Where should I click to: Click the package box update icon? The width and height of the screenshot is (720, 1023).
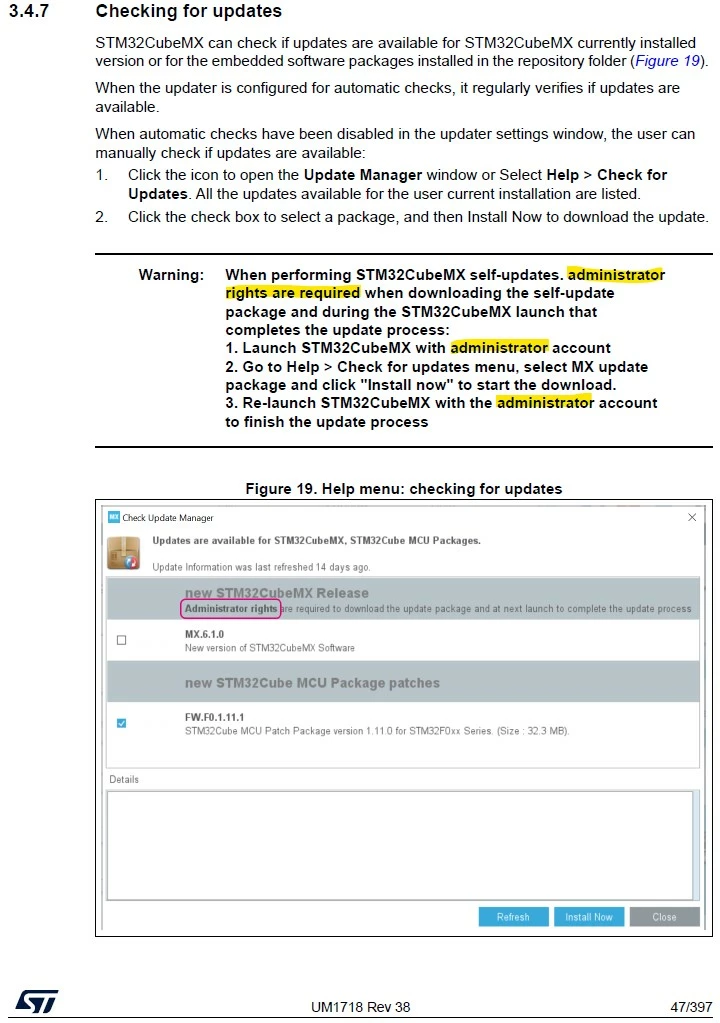123,553
